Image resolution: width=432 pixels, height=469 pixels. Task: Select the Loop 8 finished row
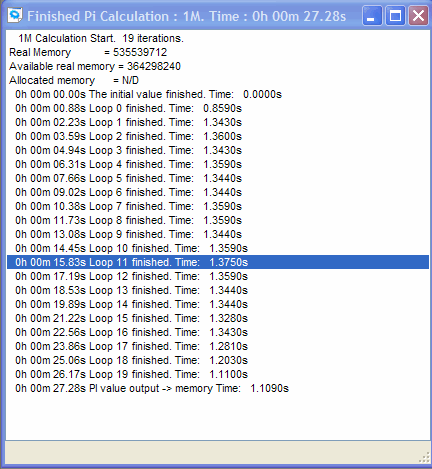click(218, 220)
